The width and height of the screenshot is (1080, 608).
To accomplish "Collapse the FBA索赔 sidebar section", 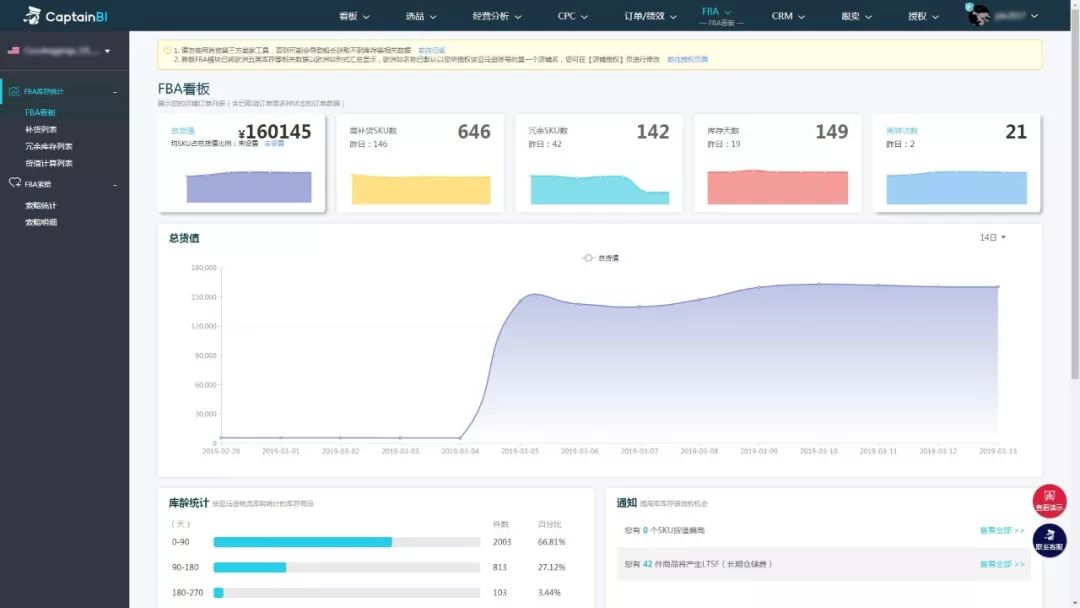I will [x=115, y=185].
